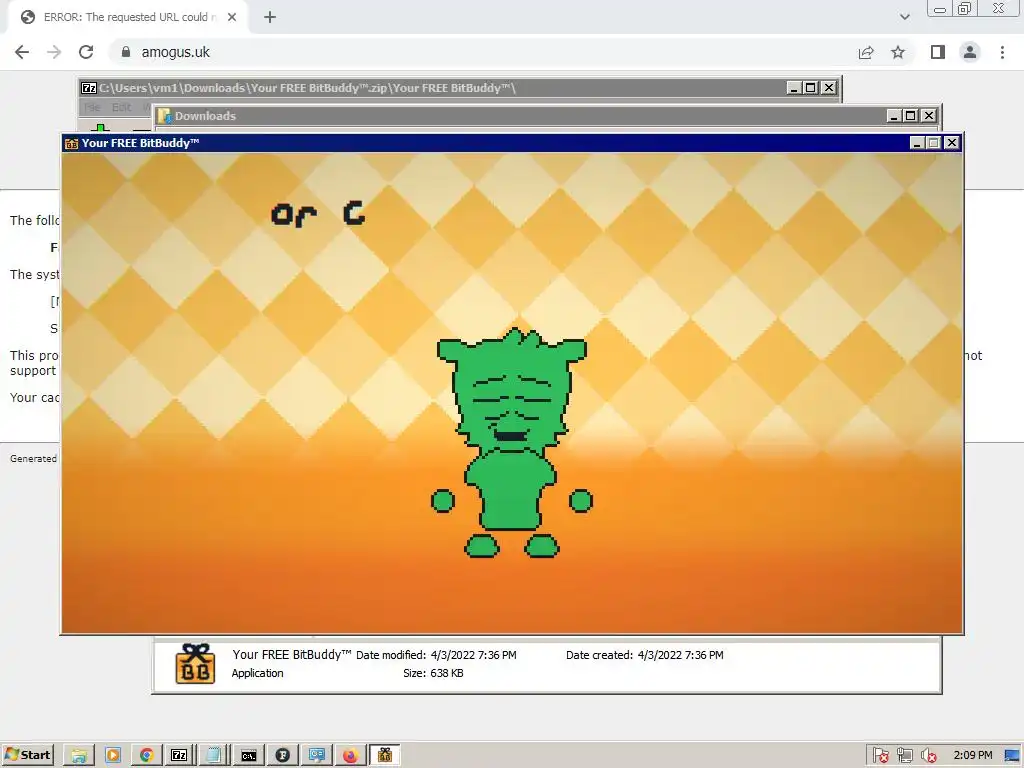Click the 7-Zip icon in 7z window title bar
This screenshot has width=1024, height=768.
[89, 88]
